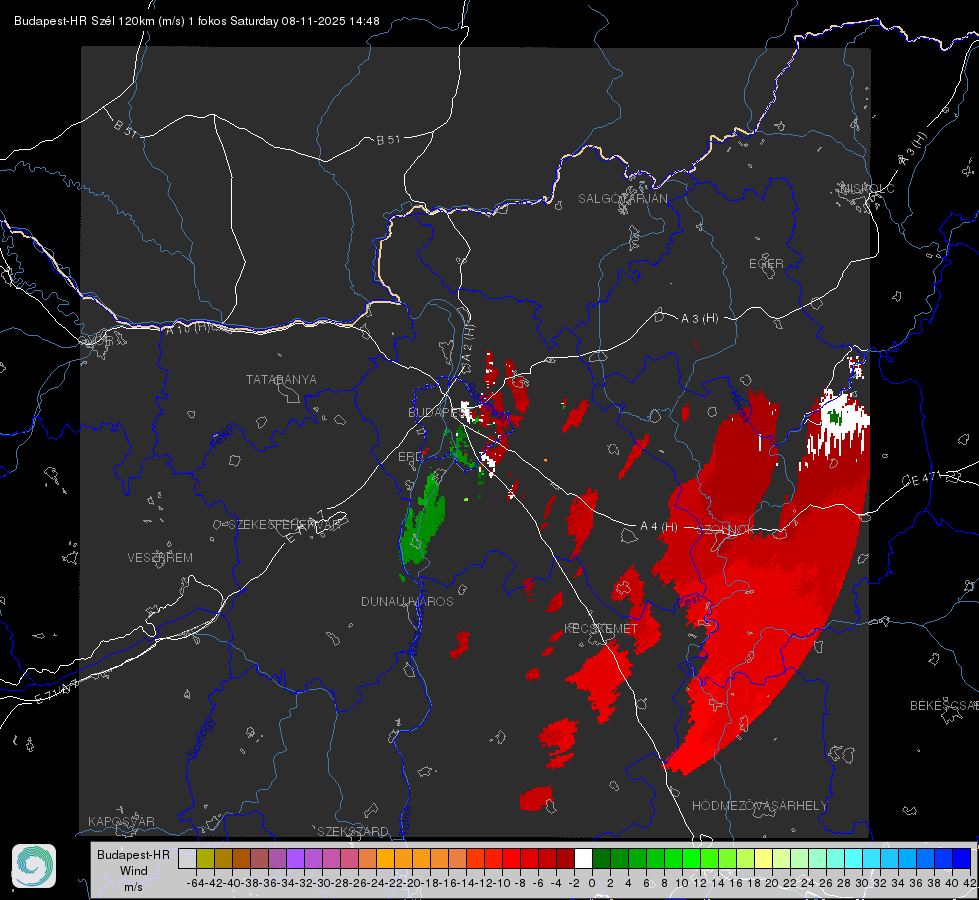Pick the deep blue swatch between 40 and 42
This screenshot has width=979, height=900.
(961, 859)
